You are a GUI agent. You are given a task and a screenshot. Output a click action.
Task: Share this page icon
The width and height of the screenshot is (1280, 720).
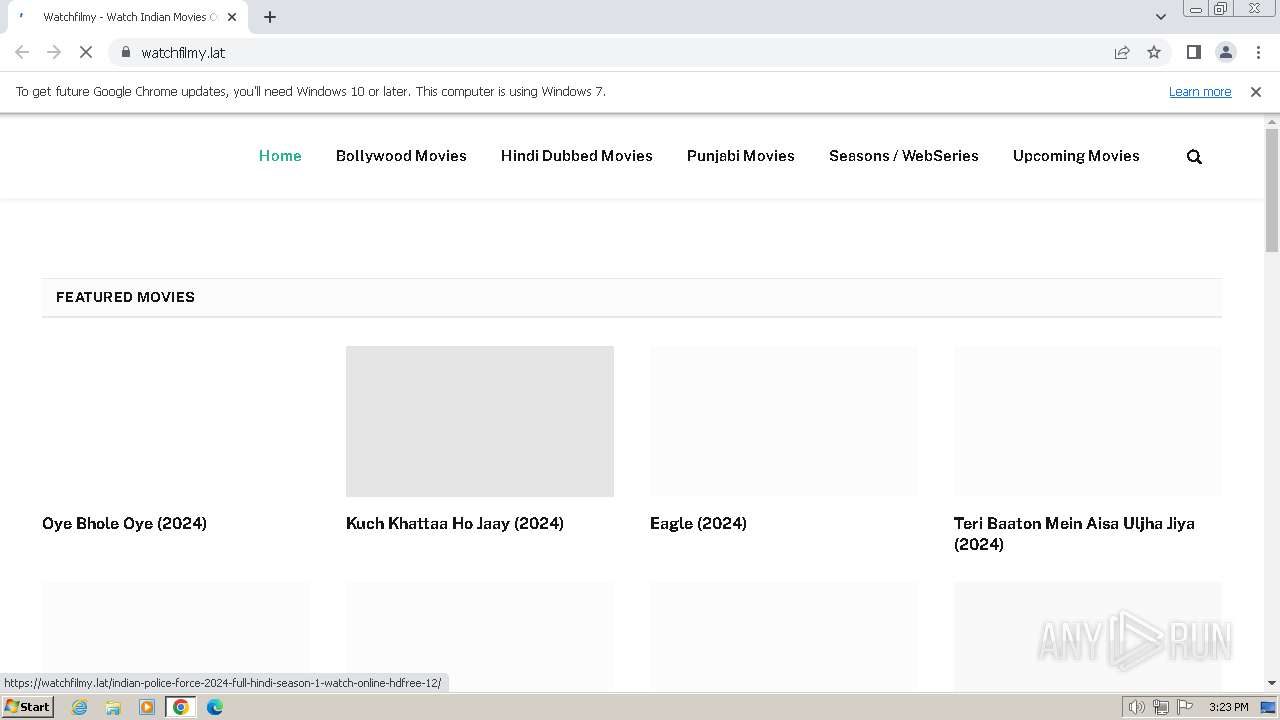point(1122,52)
